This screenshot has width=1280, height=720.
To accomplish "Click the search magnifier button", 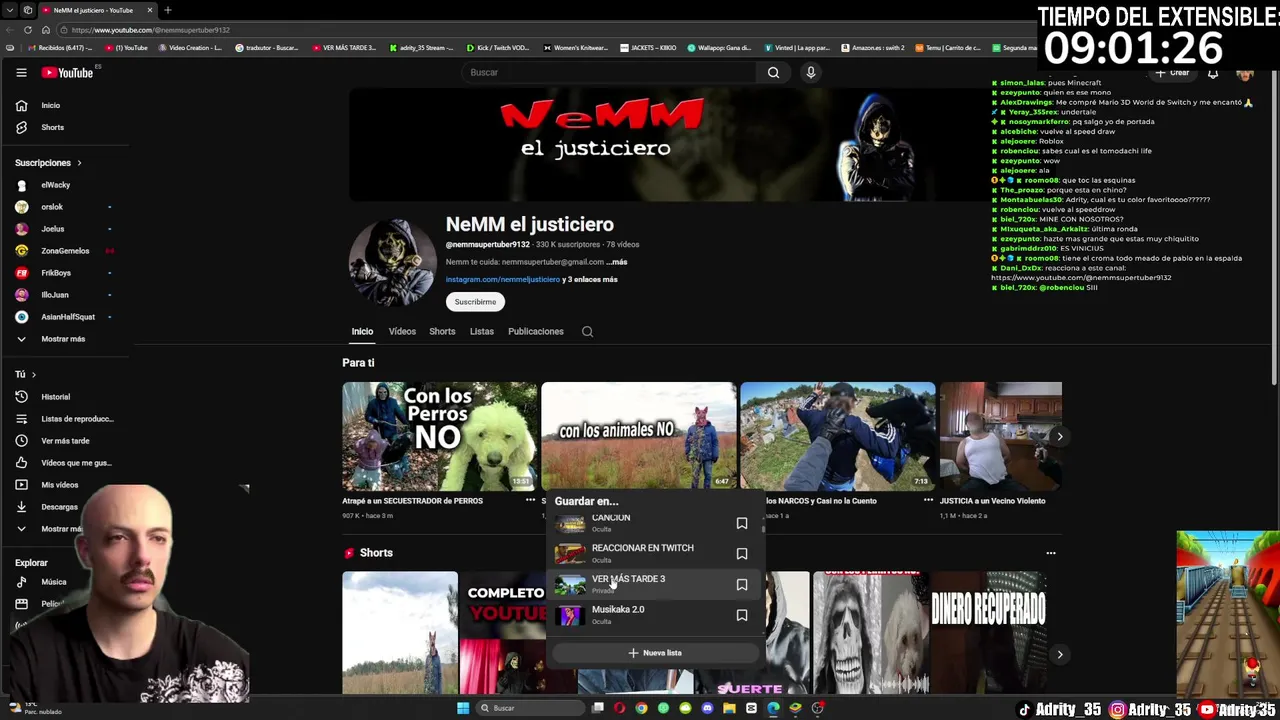I will pyautogui.click(x=773, y=72).
